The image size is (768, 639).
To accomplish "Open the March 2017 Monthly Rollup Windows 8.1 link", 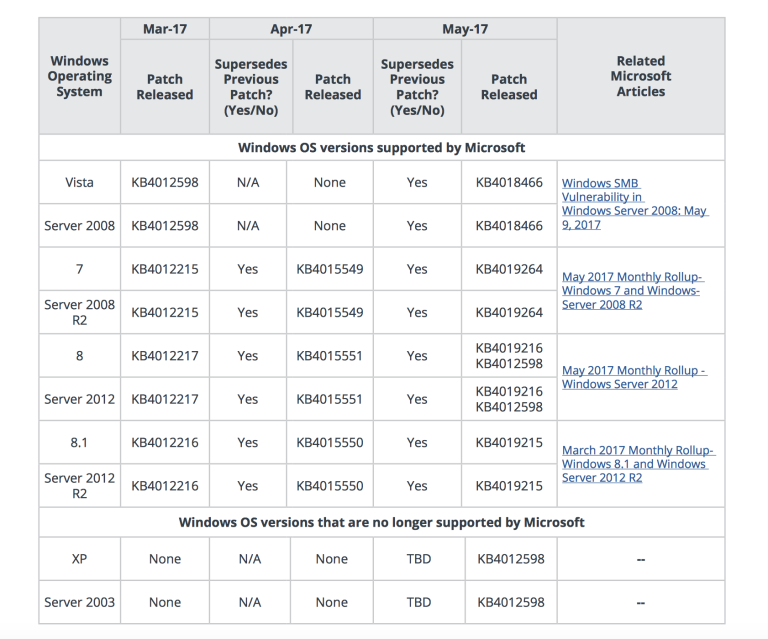I will 638,464.
